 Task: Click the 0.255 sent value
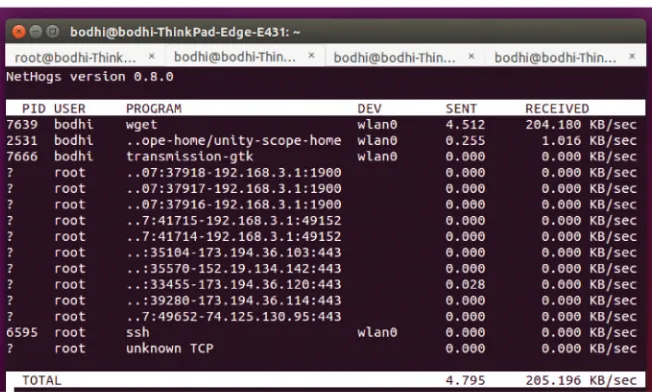click(x=465, y=141)
